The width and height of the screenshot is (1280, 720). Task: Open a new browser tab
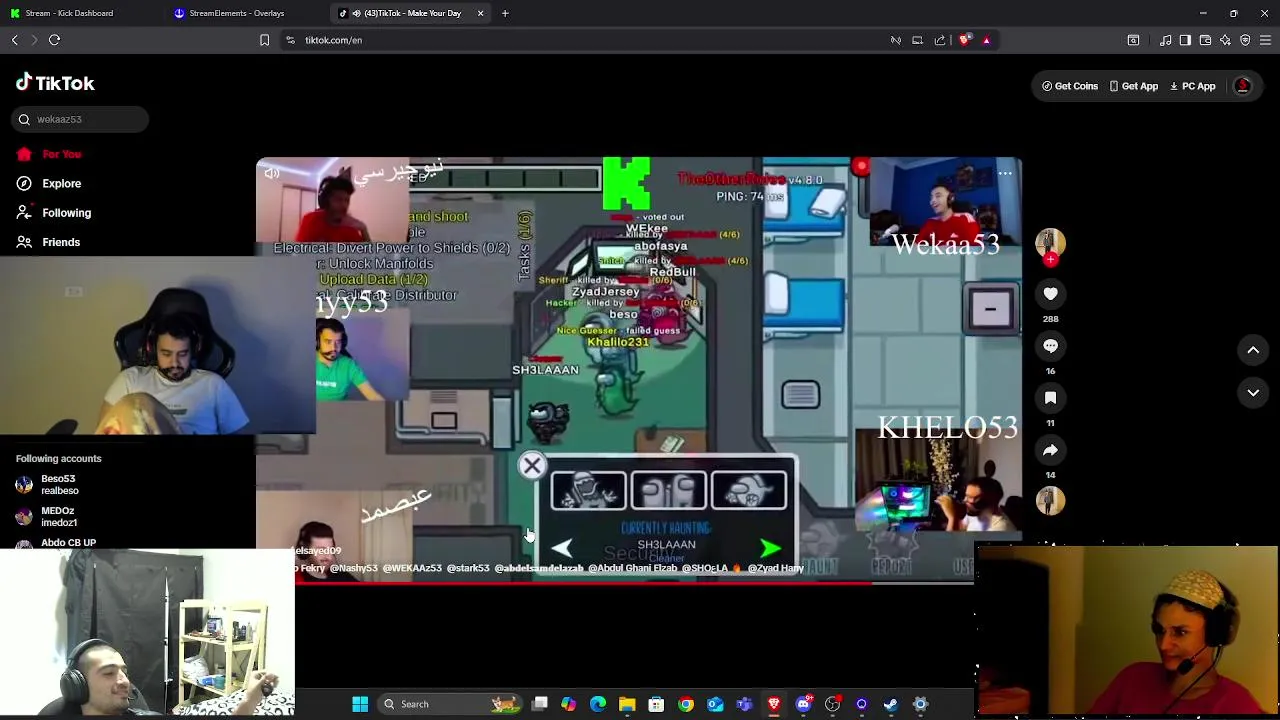505,13
